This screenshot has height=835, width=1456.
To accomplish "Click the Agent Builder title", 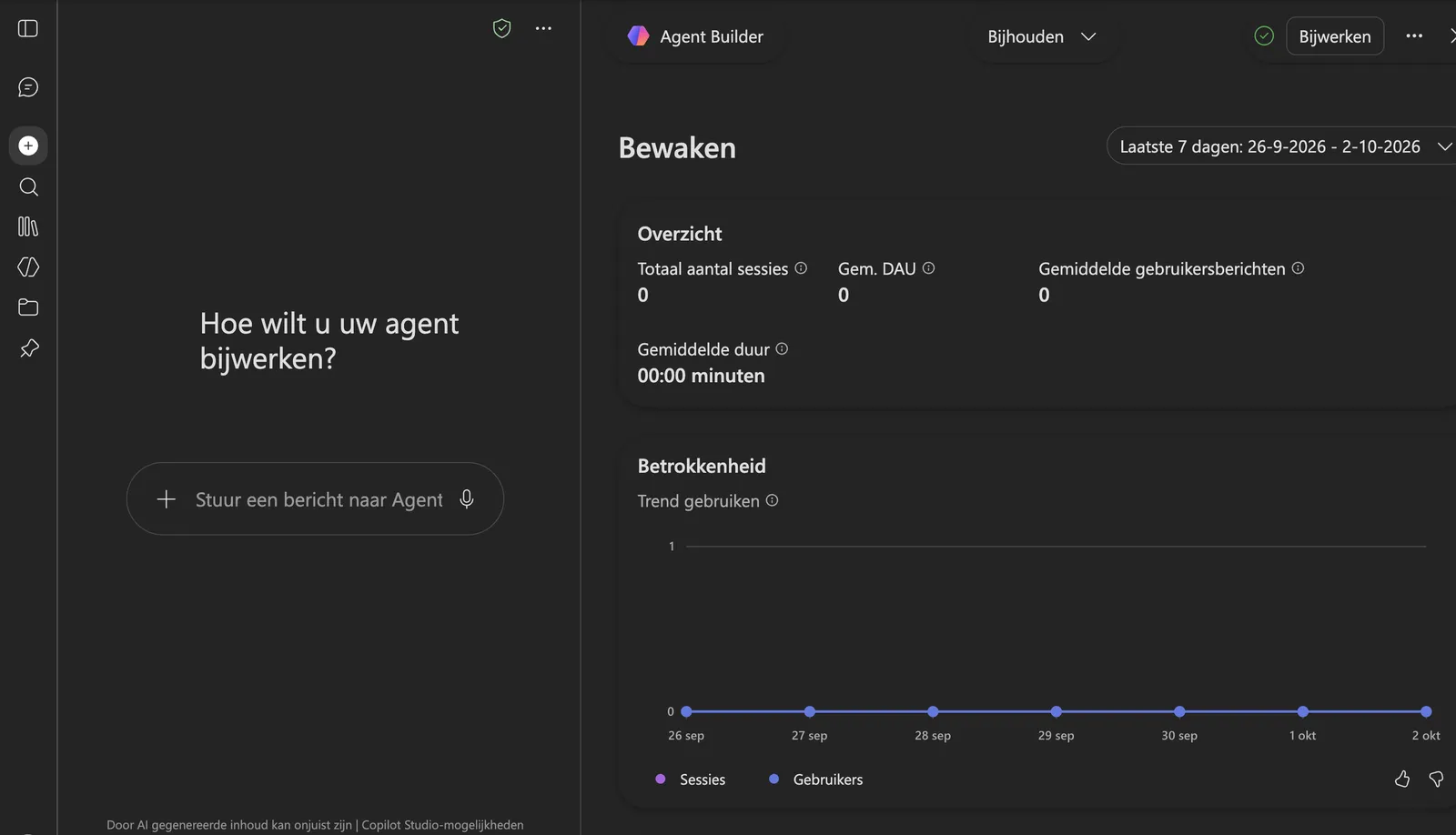I will tap(712, 36).
